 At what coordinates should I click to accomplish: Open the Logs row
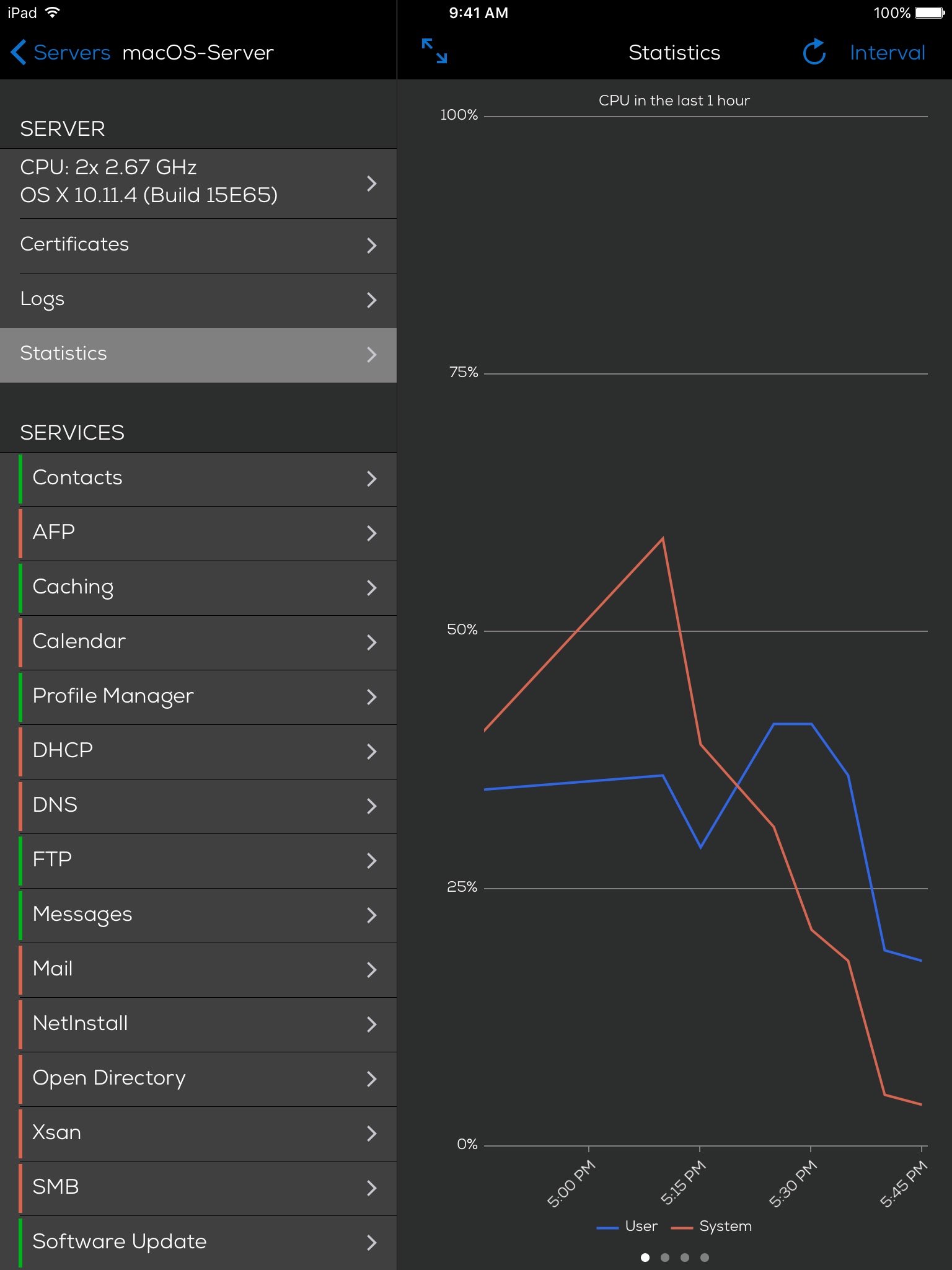click(x=198, y=300)
